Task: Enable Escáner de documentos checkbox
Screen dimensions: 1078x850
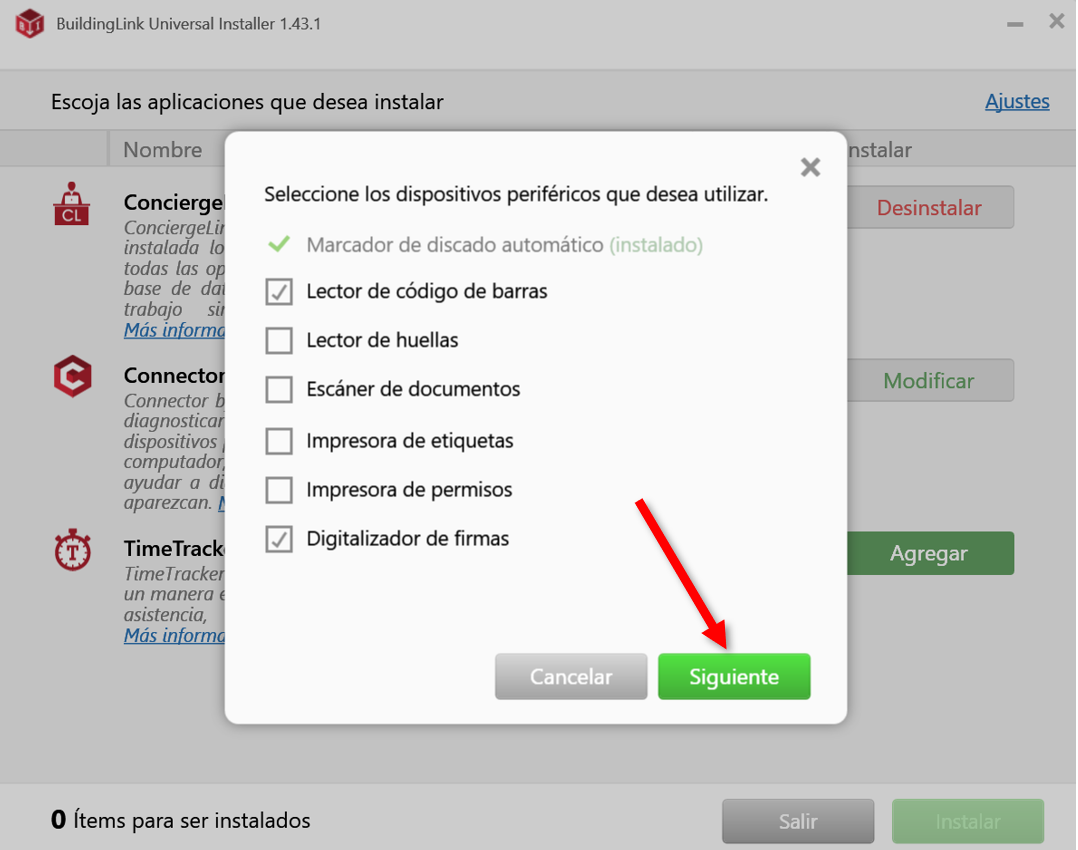Action: coord(279,389)
